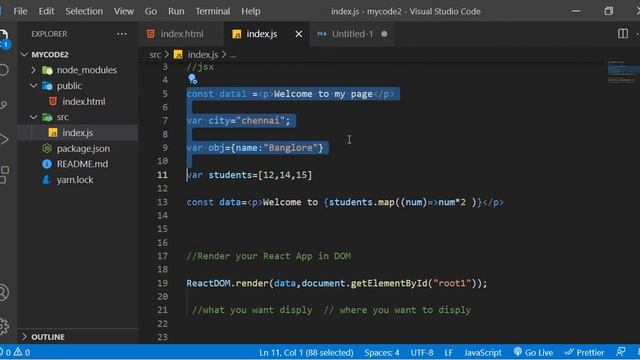Viewport: 640px width, 360px height.
Task: Click src in the breadcrumb
Action: pos(155,55)
